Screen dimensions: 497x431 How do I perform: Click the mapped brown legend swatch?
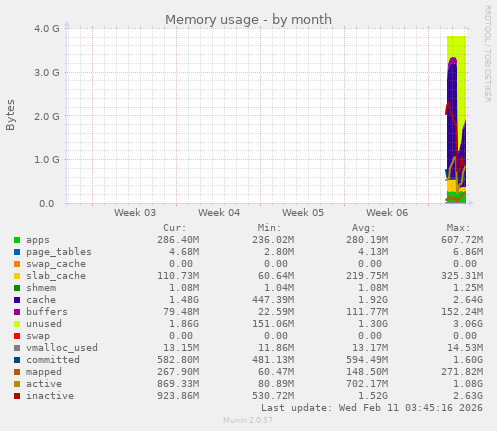[x=17, y=372]
